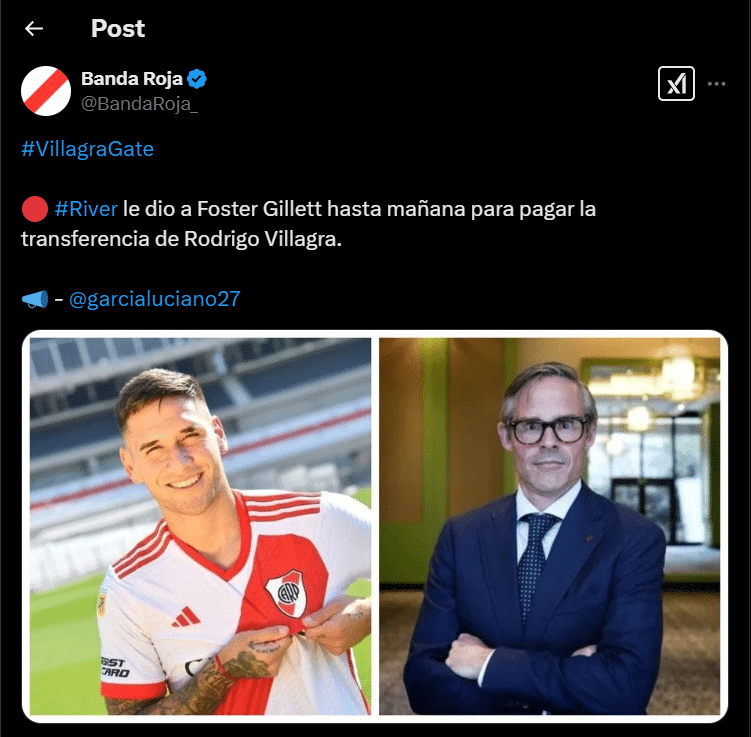This screenshot has width=751, height=737.
Task: Open the three-dot more options menu
Action: tap(717, 84)
